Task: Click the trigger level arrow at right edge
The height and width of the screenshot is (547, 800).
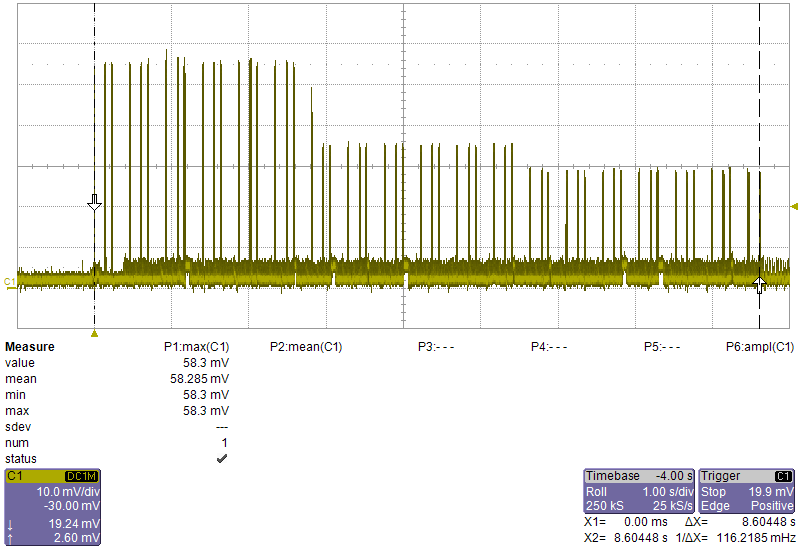Action: click(x=794, y=207)
